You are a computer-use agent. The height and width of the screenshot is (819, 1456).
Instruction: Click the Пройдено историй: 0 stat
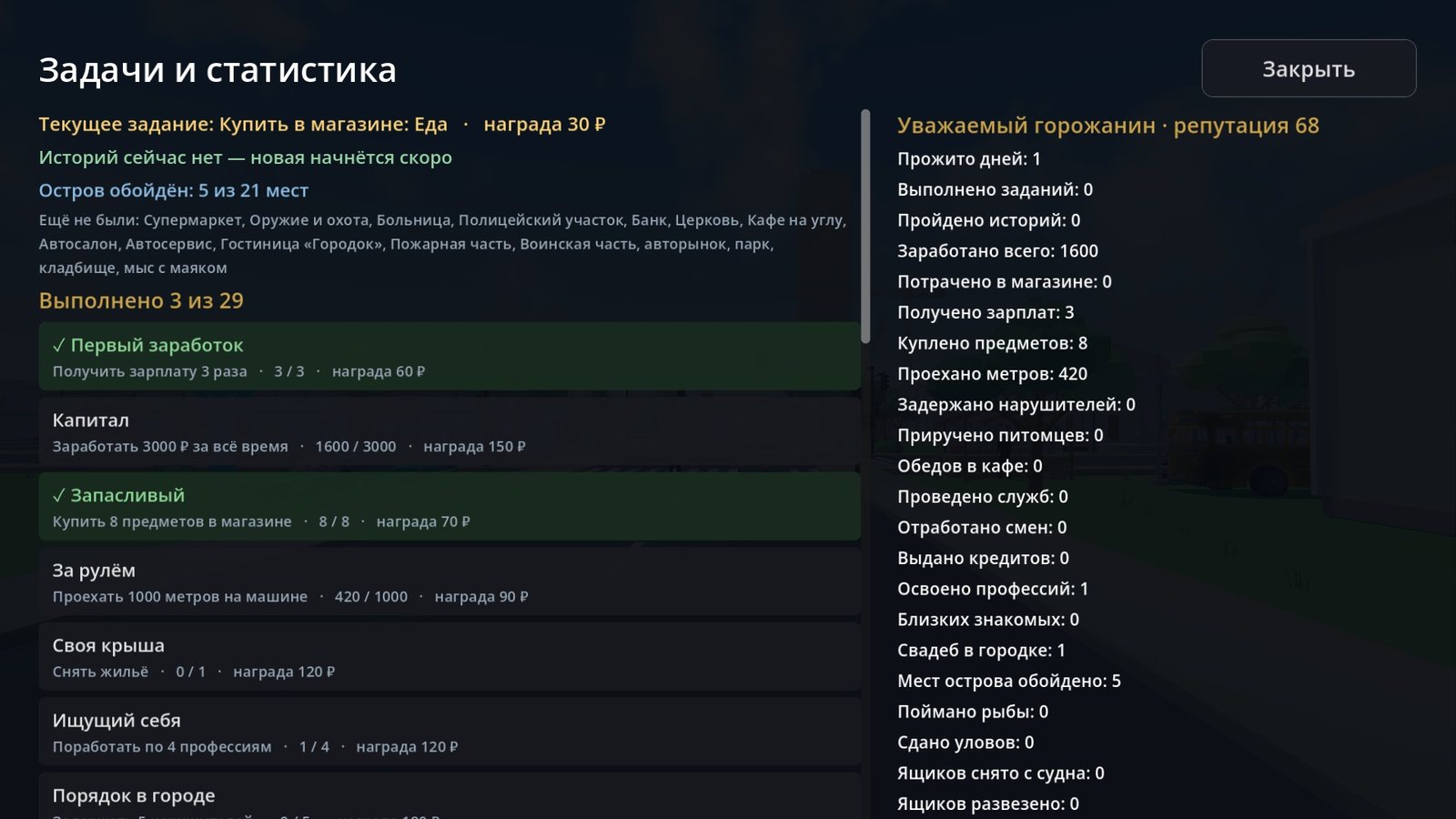point(989,220)
